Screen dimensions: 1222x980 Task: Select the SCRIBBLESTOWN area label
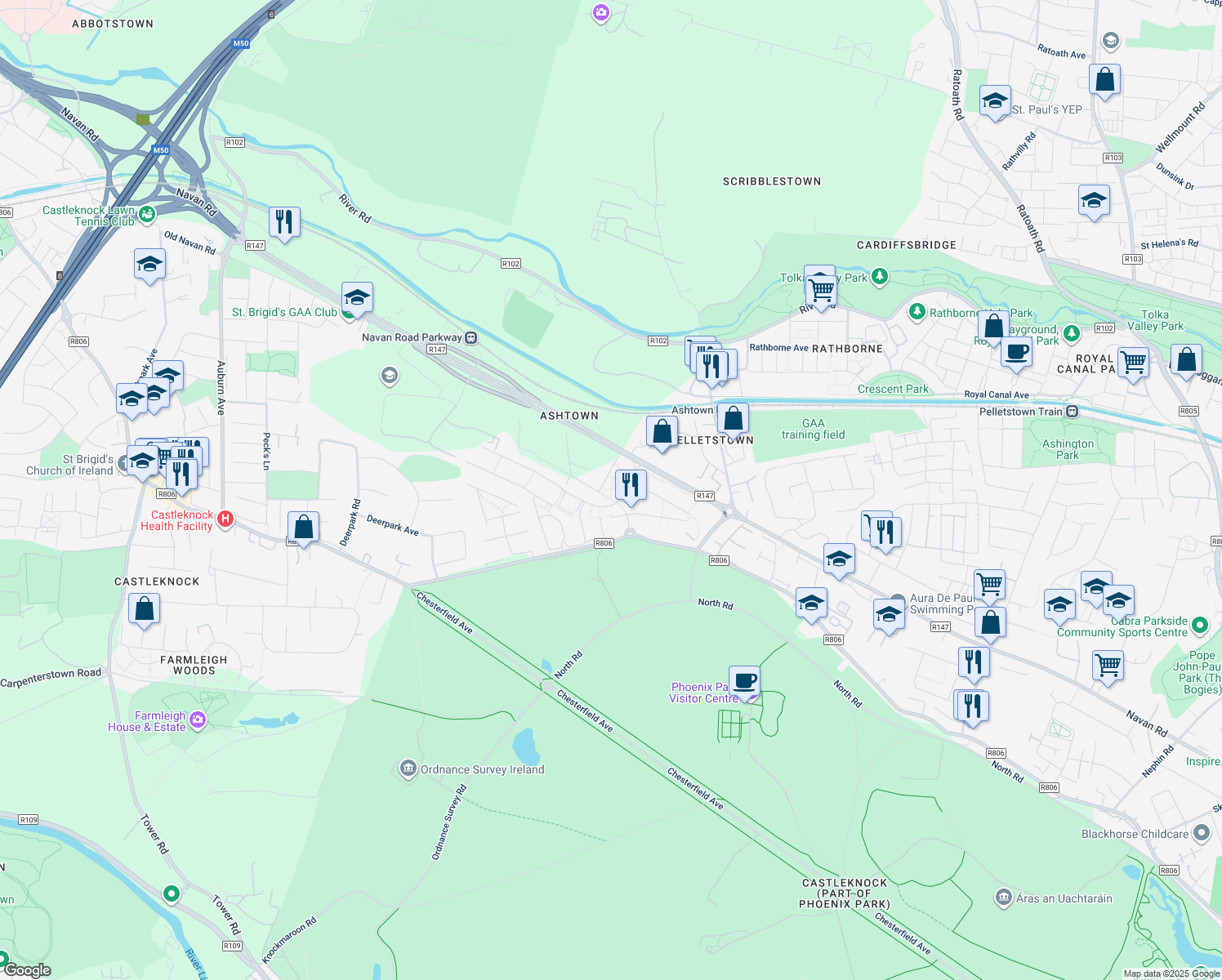pyautogui.click(x=772, y=181)
